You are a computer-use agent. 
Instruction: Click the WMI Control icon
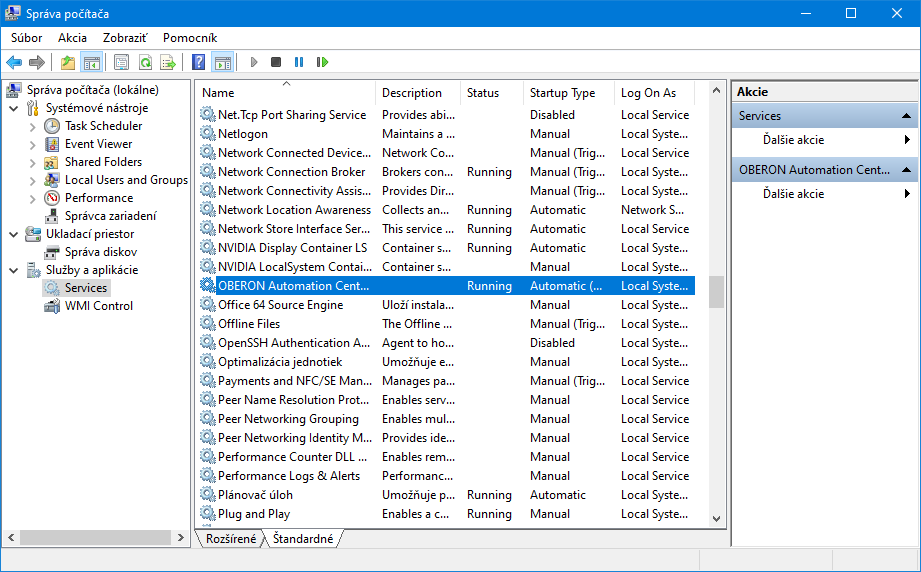[52, 306]
